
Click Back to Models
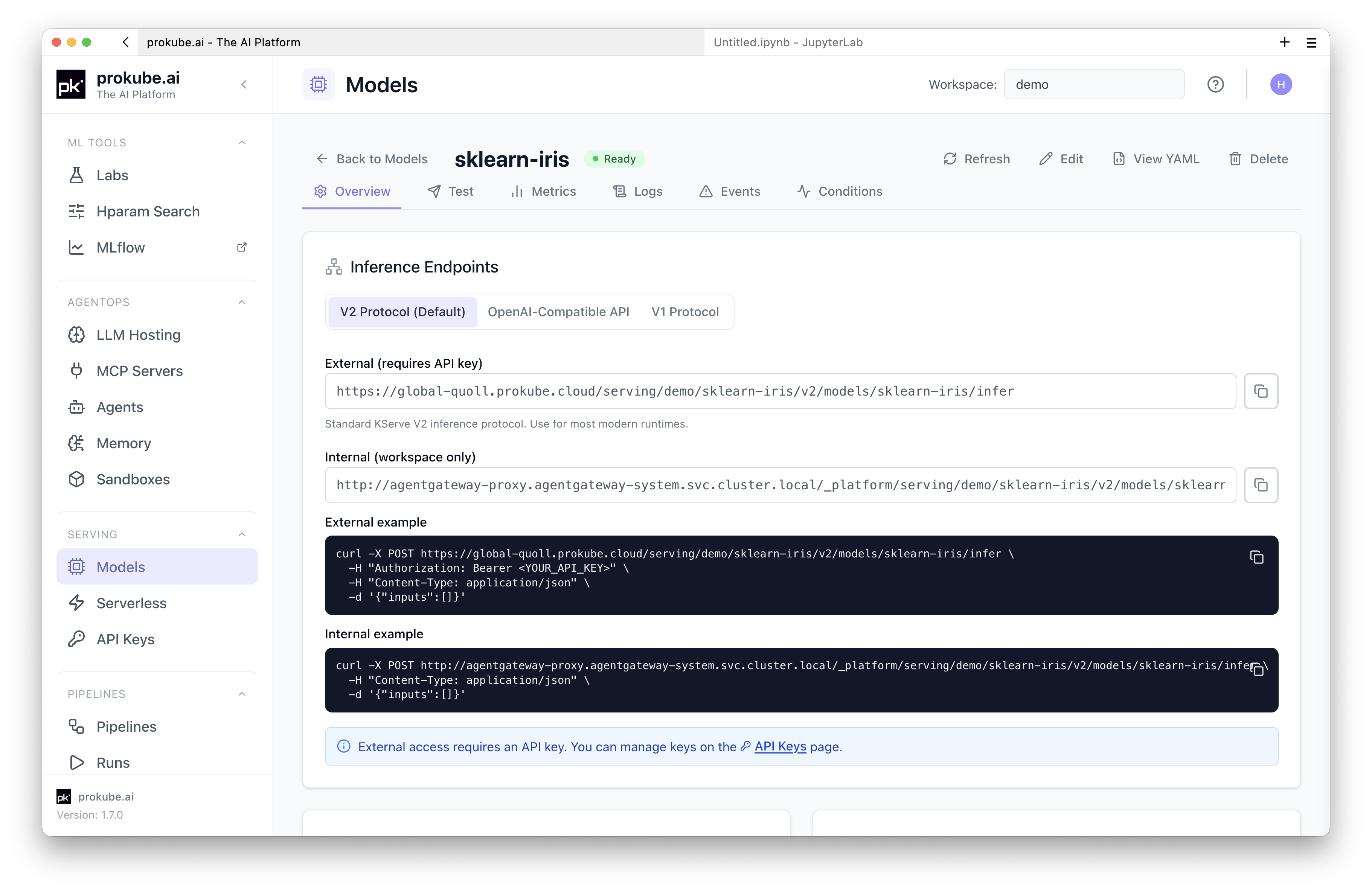coord(372,159)
